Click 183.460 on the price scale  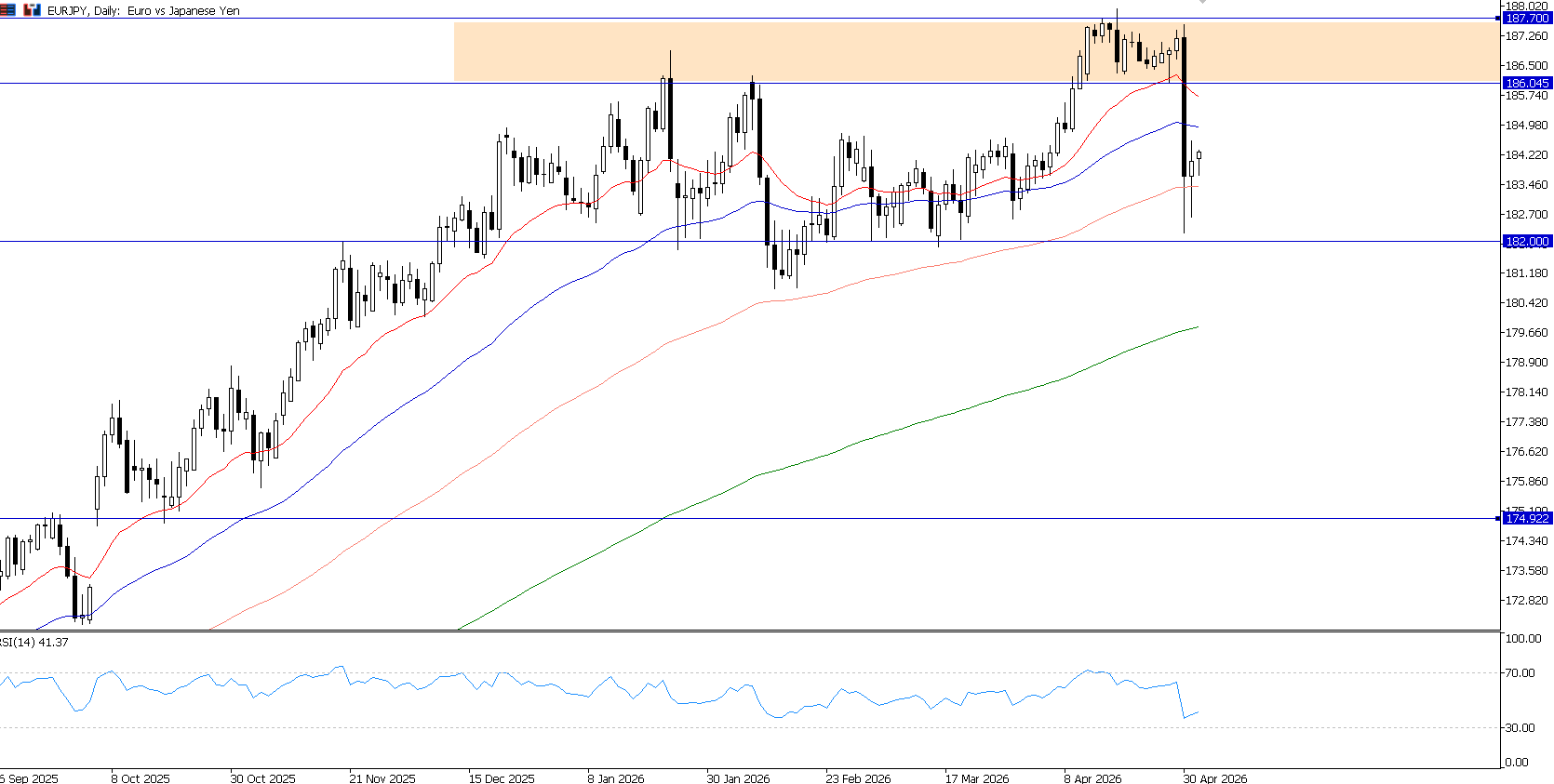click(1527, 185)
